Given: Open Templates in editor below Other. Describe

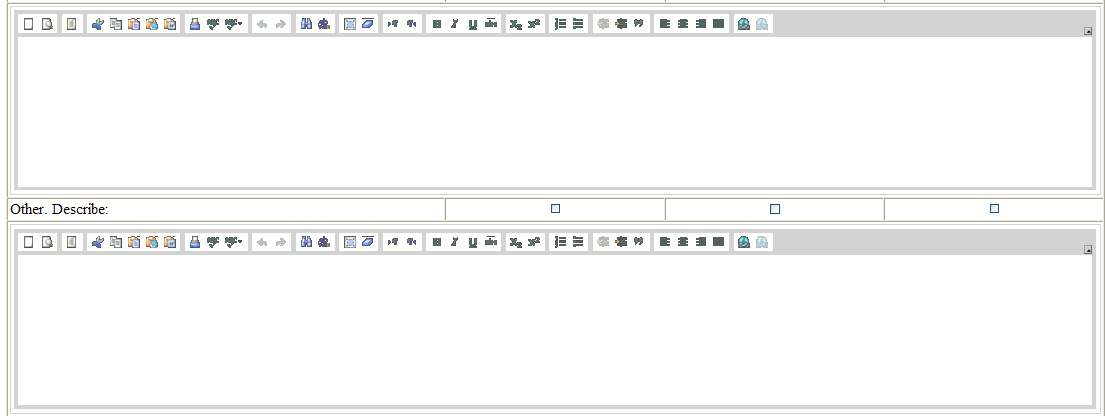Looking at the screenshot, I should click(x=71, y=242).
